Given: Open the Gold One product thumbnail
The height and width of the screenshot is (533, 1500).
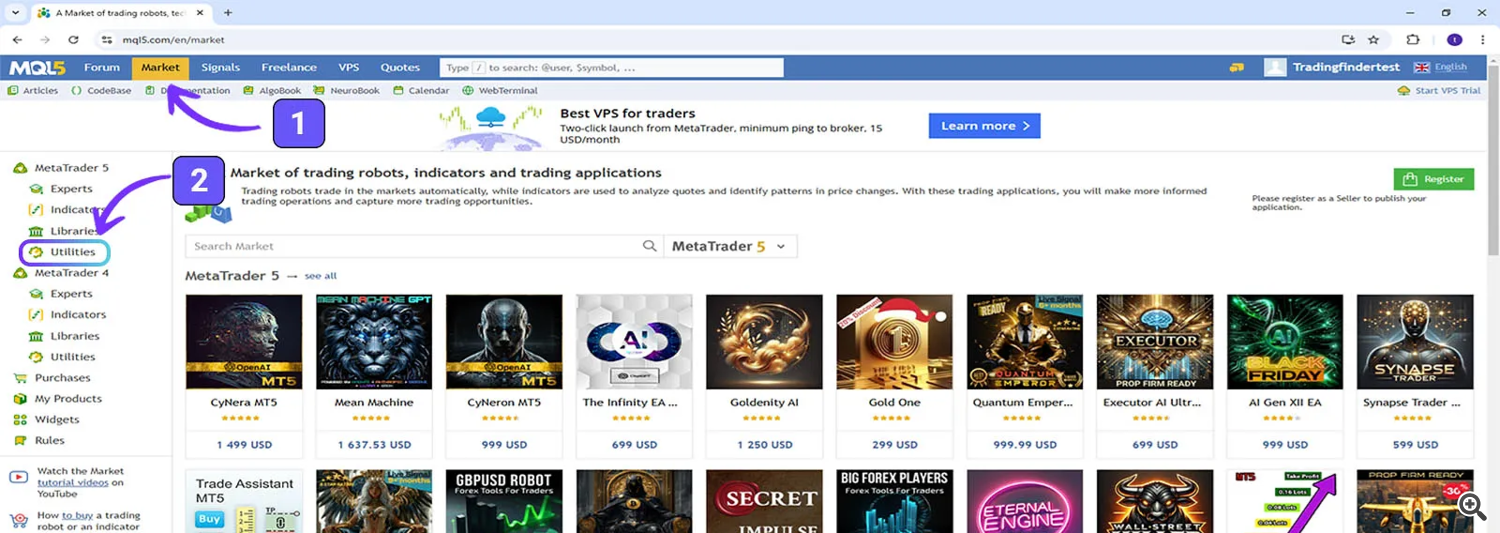Looking at the screenshot, I should [x=894, y=341].
